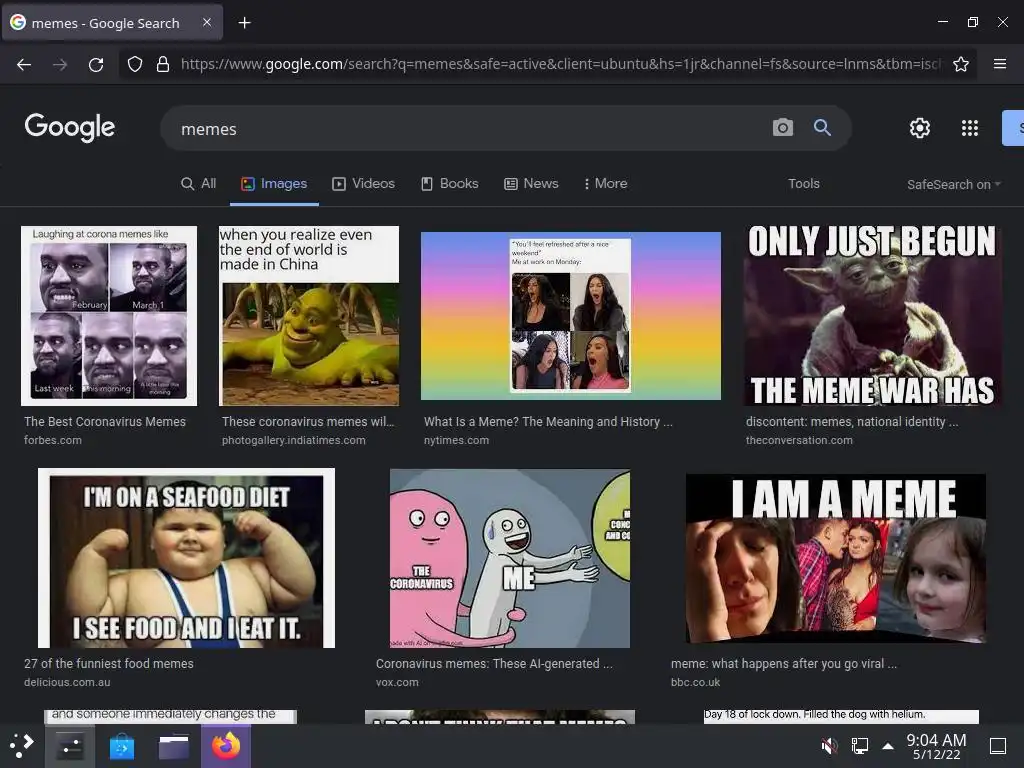The height and width of the screenshot is (768, 1024).
Task: Click the Google logo
Action: coord(70,127)
